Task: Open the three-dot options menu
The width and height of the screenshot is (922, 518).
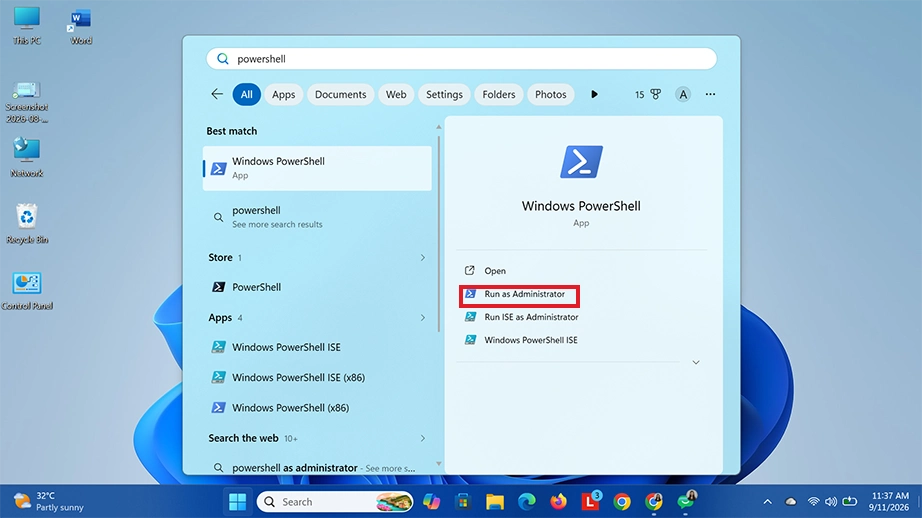Action: 710,94
